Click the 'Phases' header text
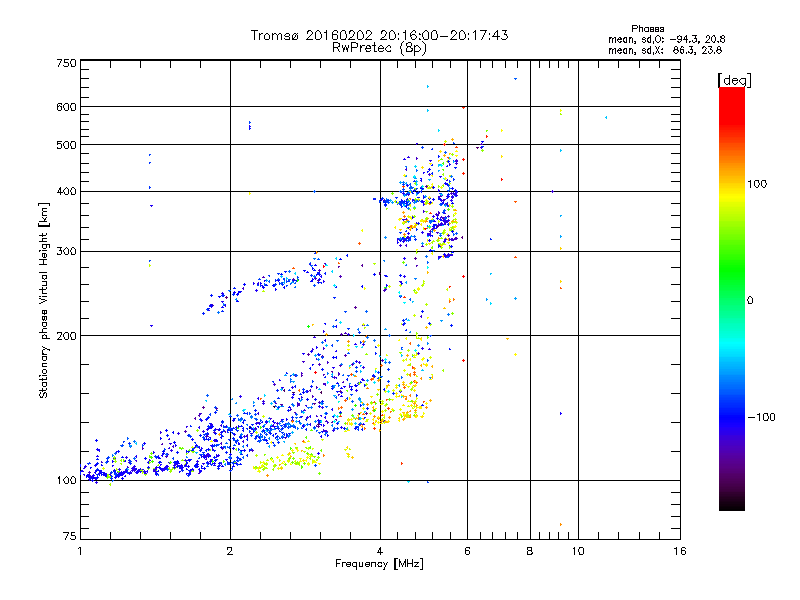The height and width of the screenshot is (600, 800). coord(647,29)
